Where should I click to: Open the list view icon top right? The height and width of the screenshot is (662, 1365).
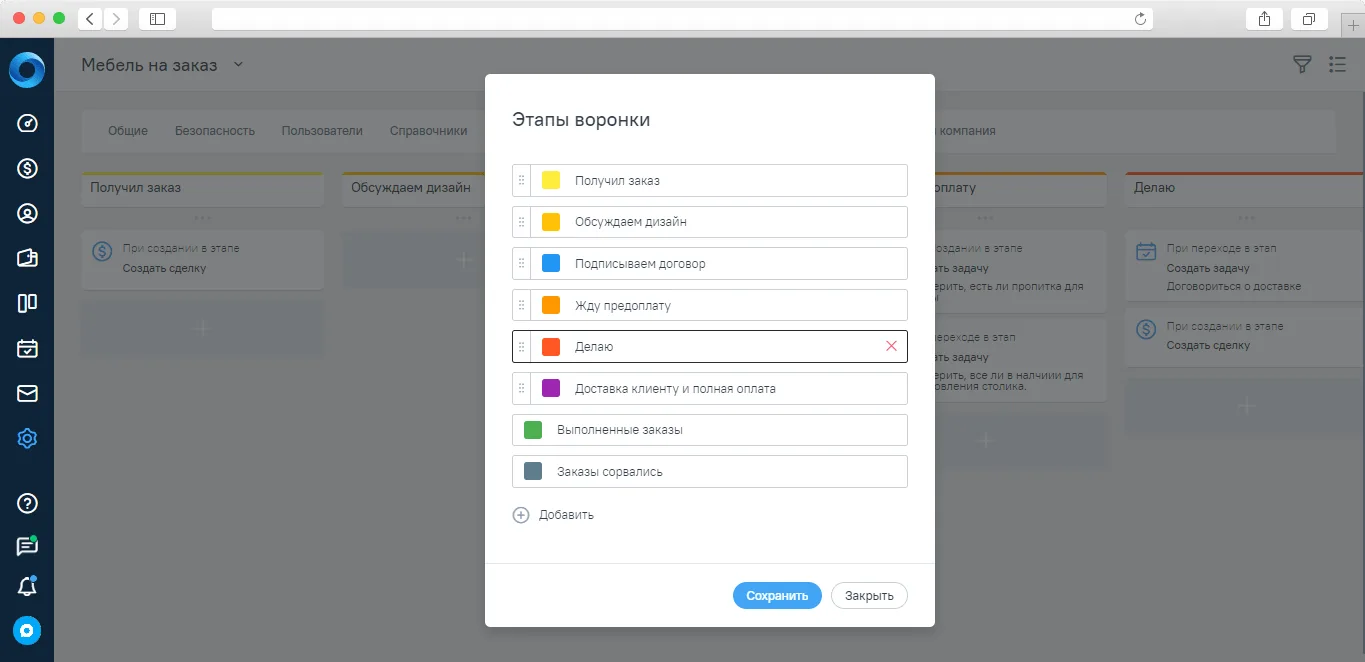pyautogui.click(x=1337, y=65)
